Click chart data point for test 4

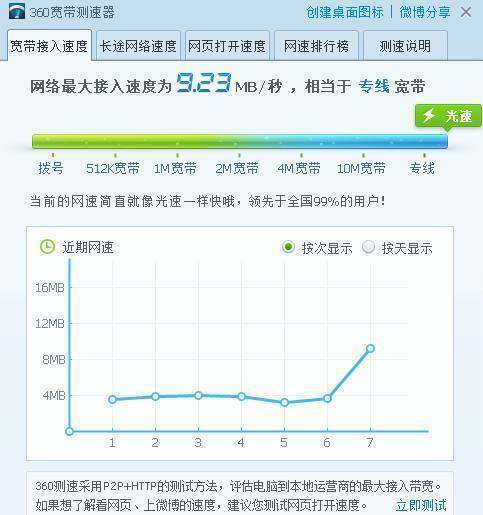click(241, 396)
